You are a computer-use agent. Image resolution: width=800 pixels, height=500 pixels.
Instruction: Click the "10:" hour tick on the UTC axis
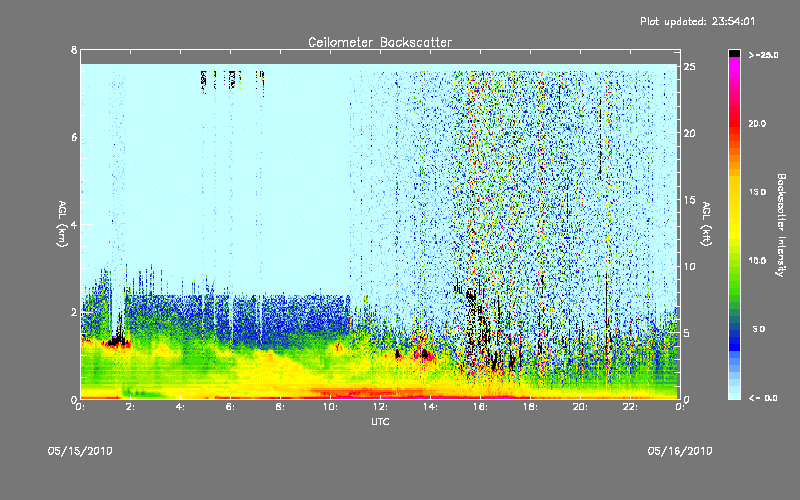coord(330,407)
